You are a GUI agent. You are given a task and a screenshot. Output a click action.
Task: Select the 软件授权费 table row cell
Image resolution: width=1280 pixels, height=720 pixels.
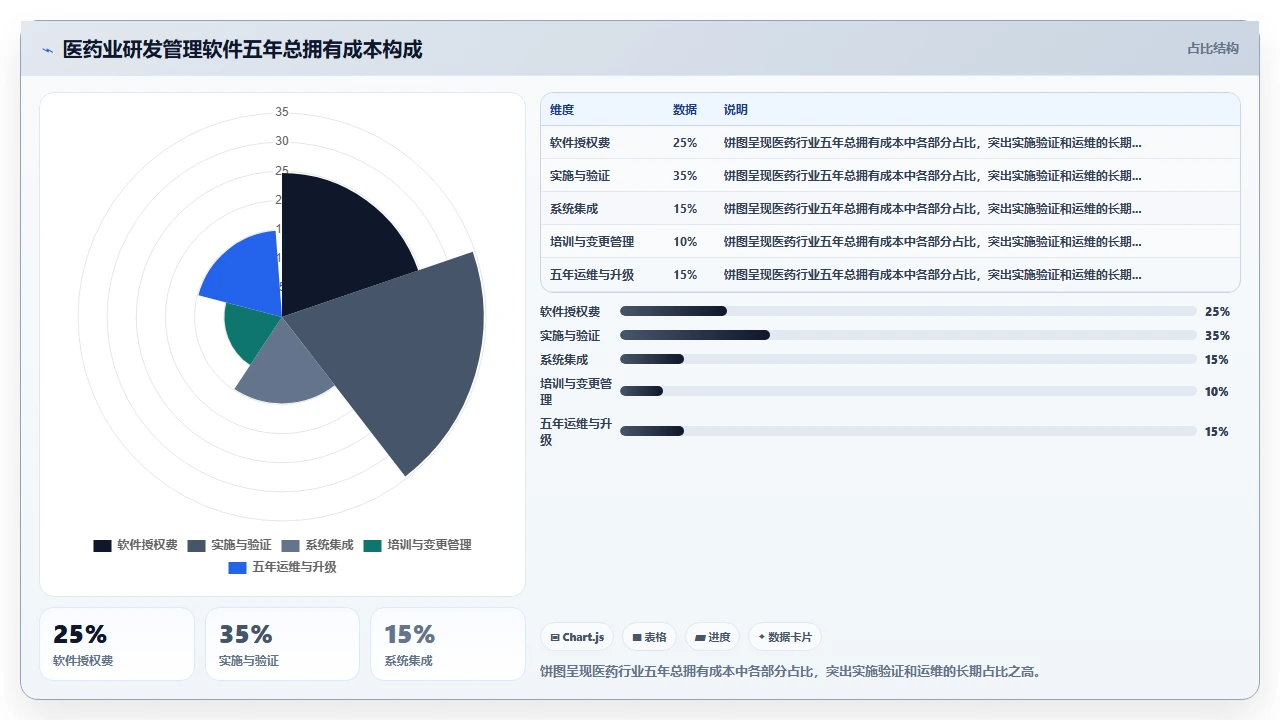click(x=580, y=143)
